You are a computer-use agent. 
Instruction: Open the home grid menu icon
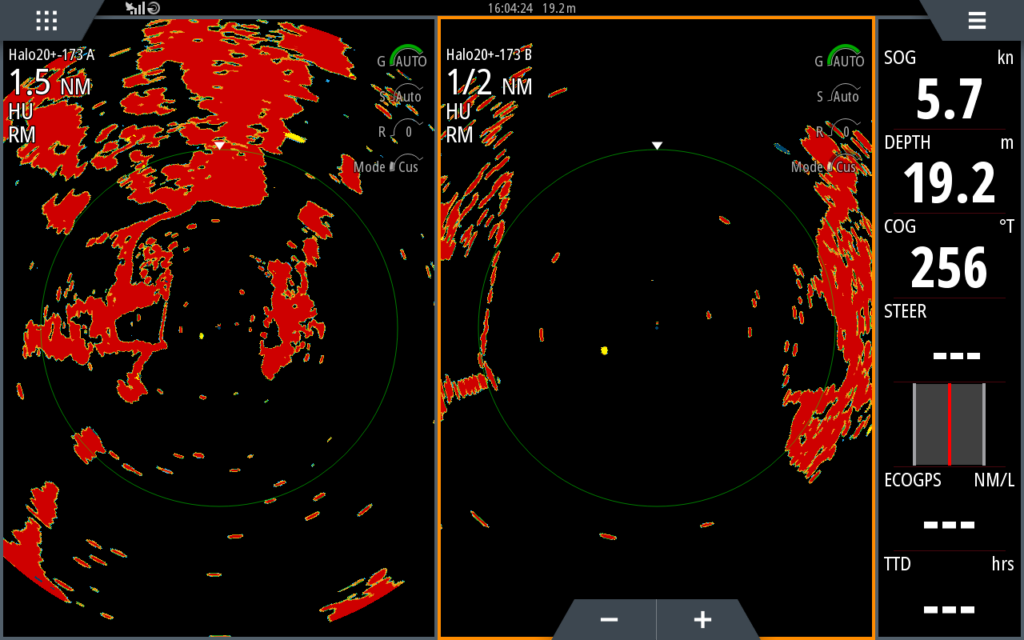pyautogui.click(x=46, y=20)
